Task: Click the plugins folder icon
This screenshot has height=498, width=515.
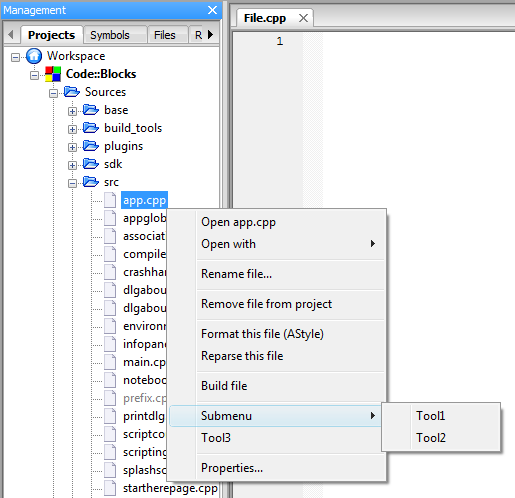Action: tap(91, 146)
